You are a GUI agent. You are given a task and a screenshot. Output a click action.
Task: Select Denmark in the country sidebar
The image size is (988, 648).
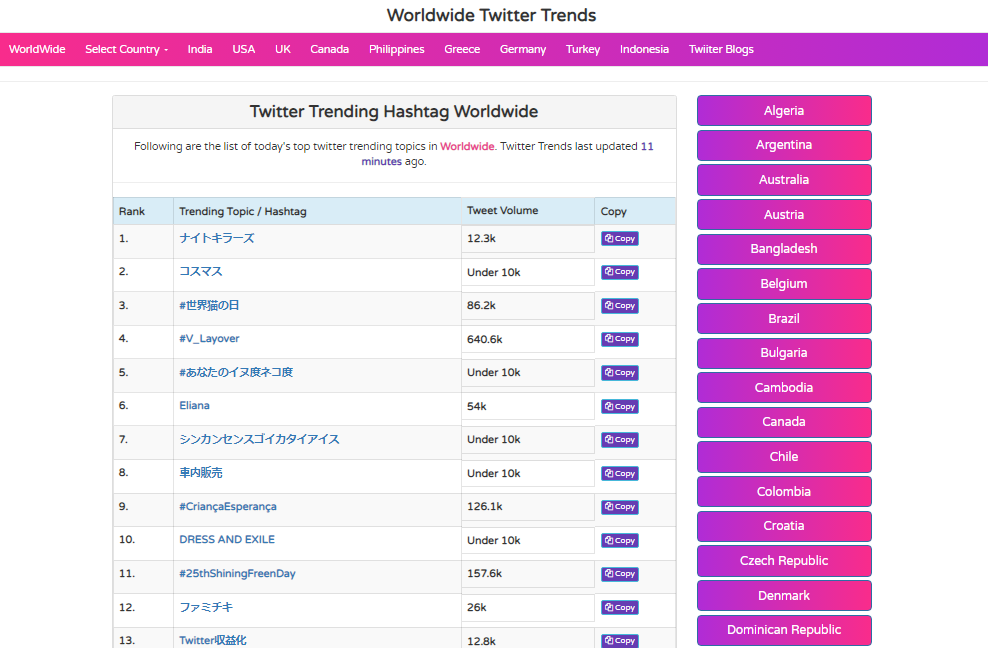pos(784,596)
